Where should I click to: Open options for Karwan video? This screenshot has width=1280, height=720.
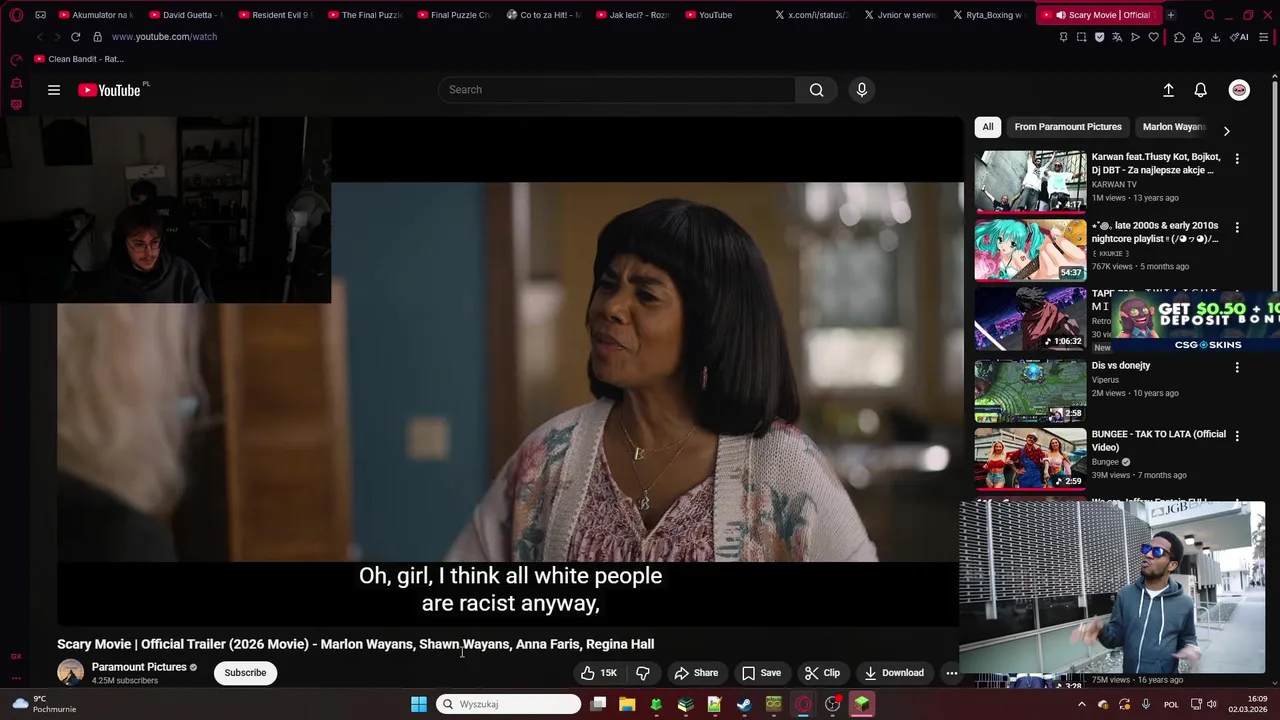pos(1237,159)
